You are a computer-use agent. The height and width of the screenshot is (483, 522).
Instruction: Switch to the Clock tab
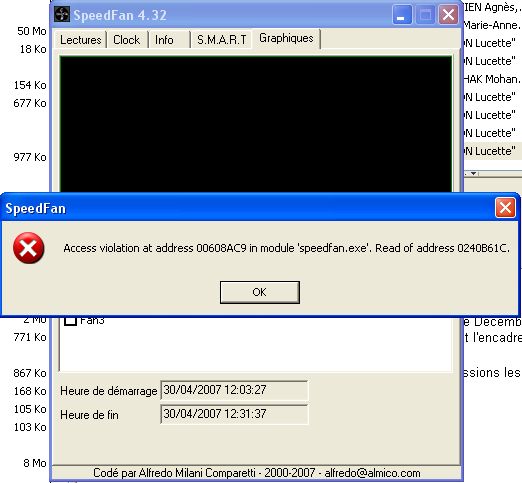point(127,40)
